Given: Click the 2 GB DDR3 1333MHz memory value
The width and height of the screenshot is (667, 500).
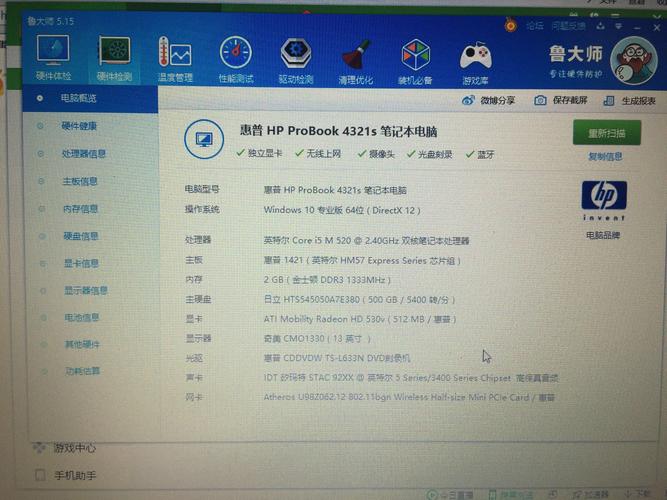Looking at the screenshot, I should (327, 280).
